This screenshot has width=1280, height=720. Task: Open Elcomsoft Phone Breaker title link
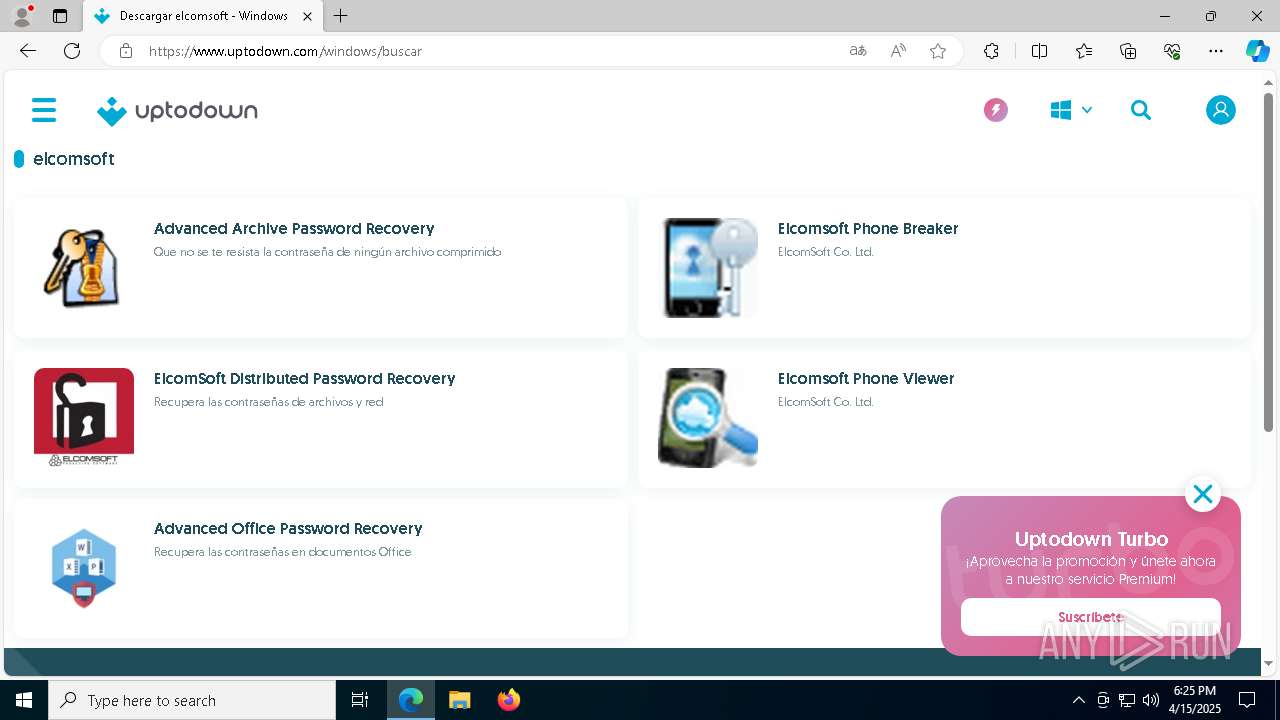[868, 228]
